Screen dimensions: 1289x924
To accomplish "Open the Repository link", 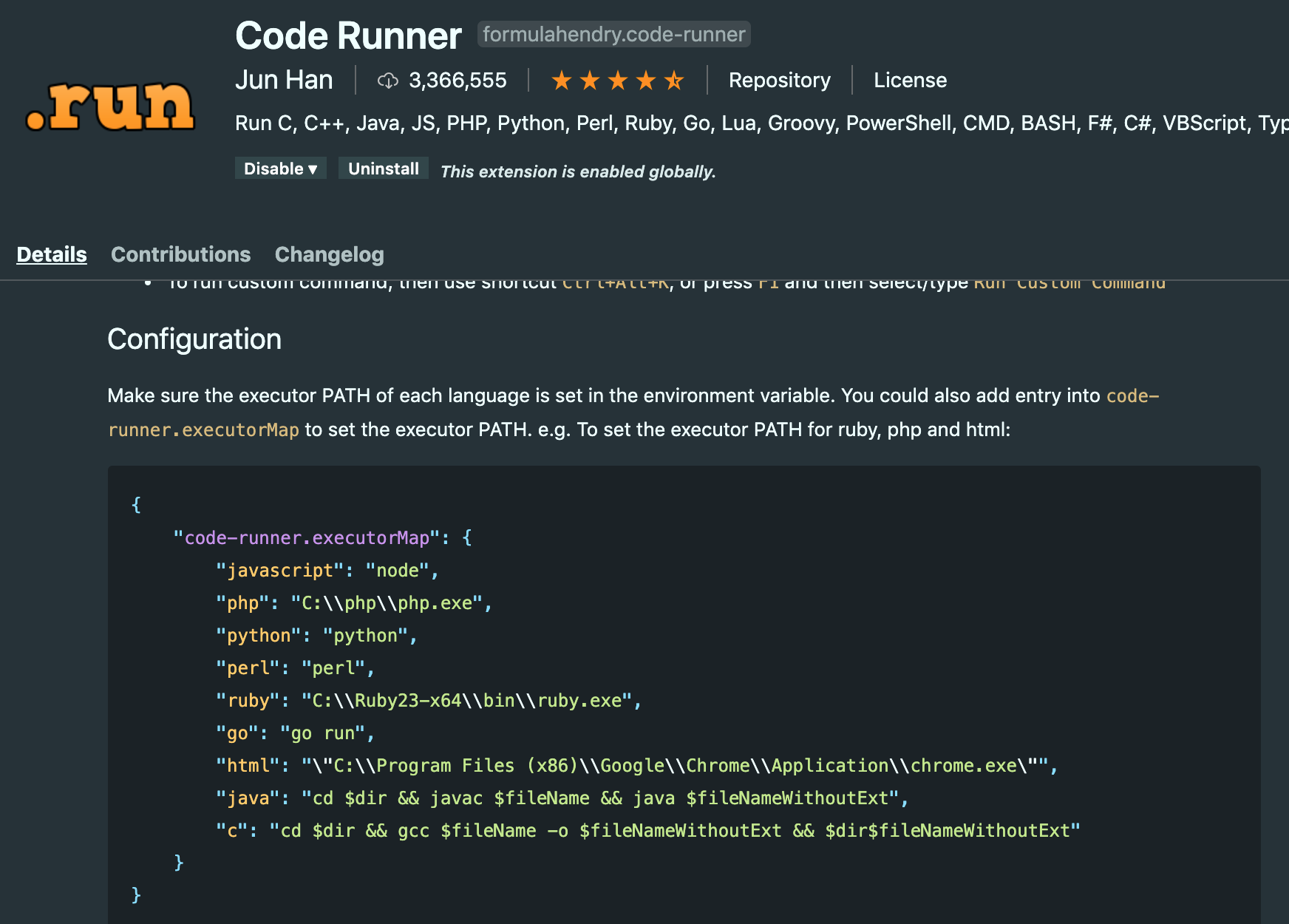I will point(779,81).
